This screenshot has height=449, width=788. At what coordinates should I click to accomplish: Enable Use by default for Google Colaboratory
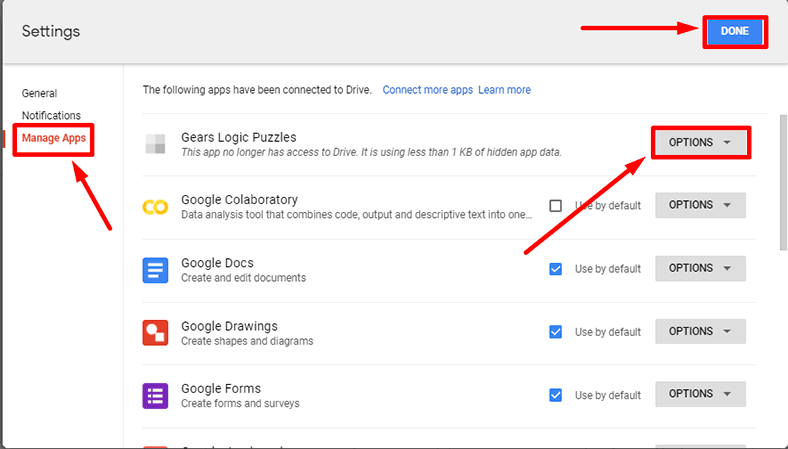(x=555, y=206)
